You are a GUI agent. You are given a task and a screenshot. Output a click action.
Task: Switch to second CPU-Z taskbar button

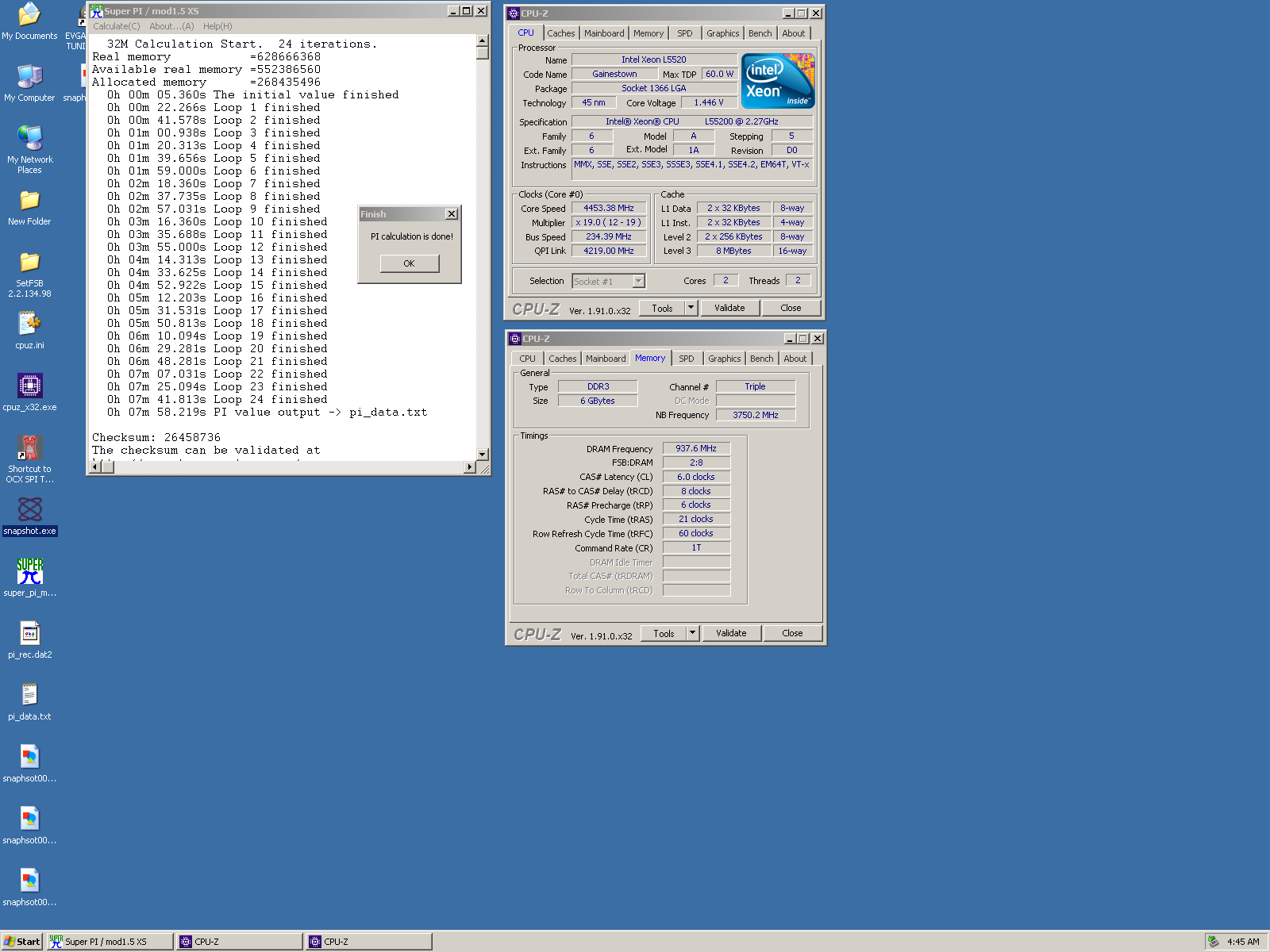point(369,942)
